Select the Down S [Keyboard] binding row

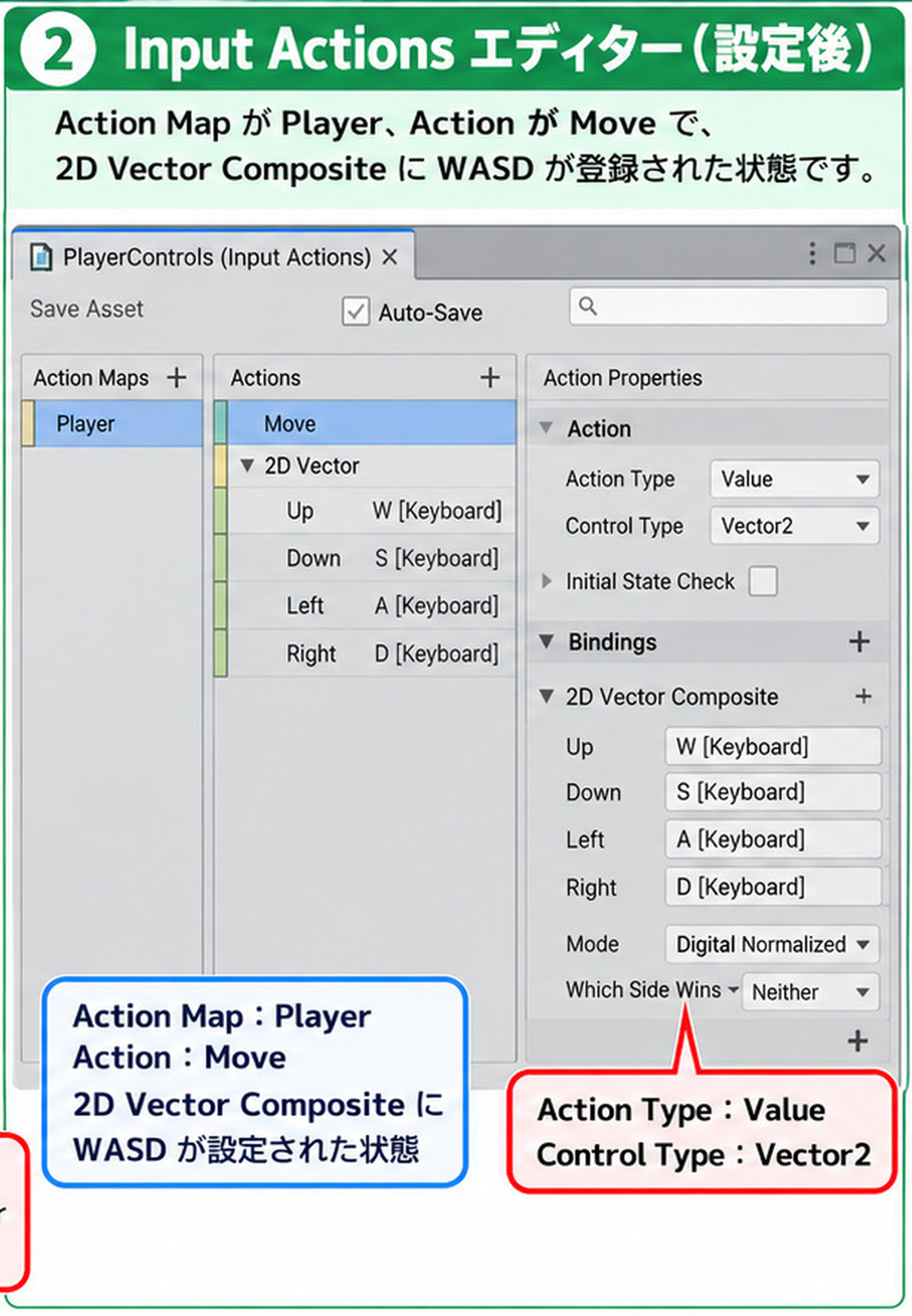(x=365, y=558)
